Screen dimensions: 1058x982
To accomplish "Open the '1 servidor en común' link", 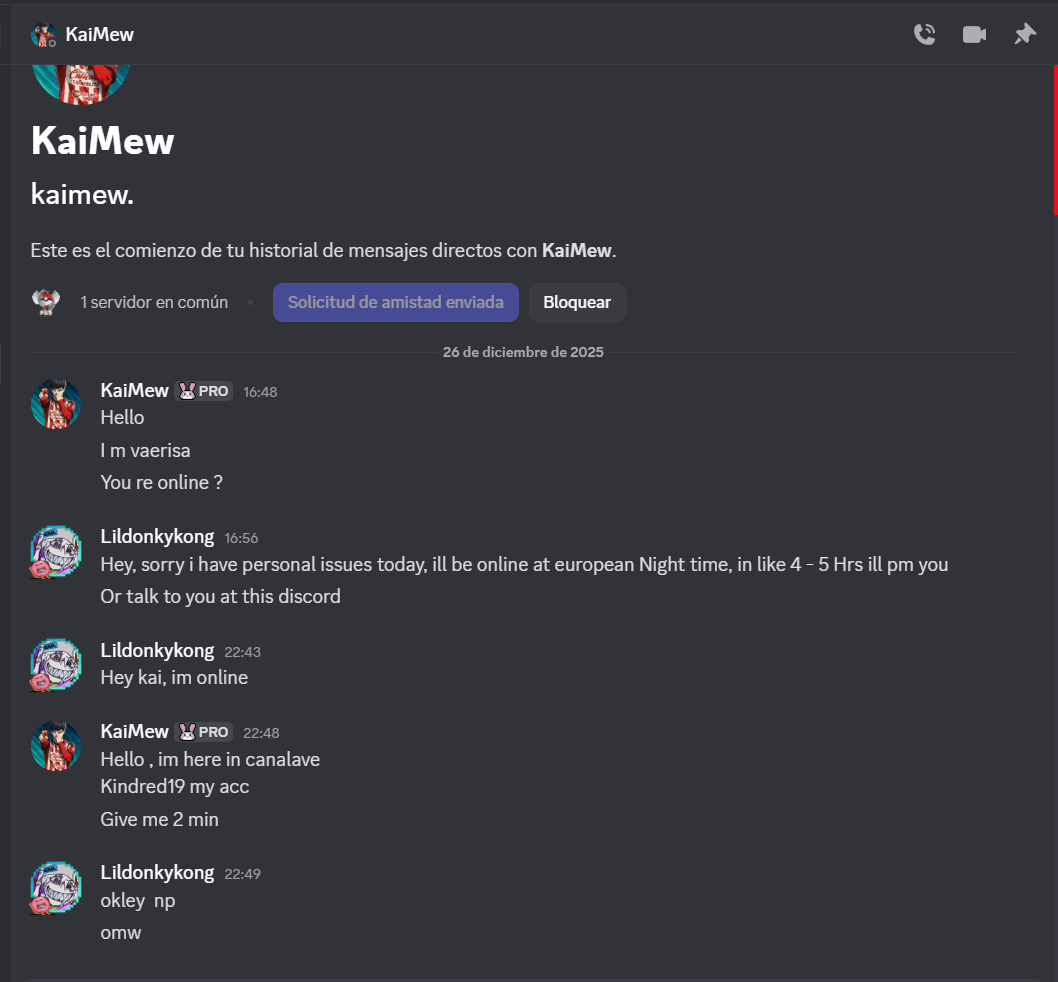I will tap(154, 302).
